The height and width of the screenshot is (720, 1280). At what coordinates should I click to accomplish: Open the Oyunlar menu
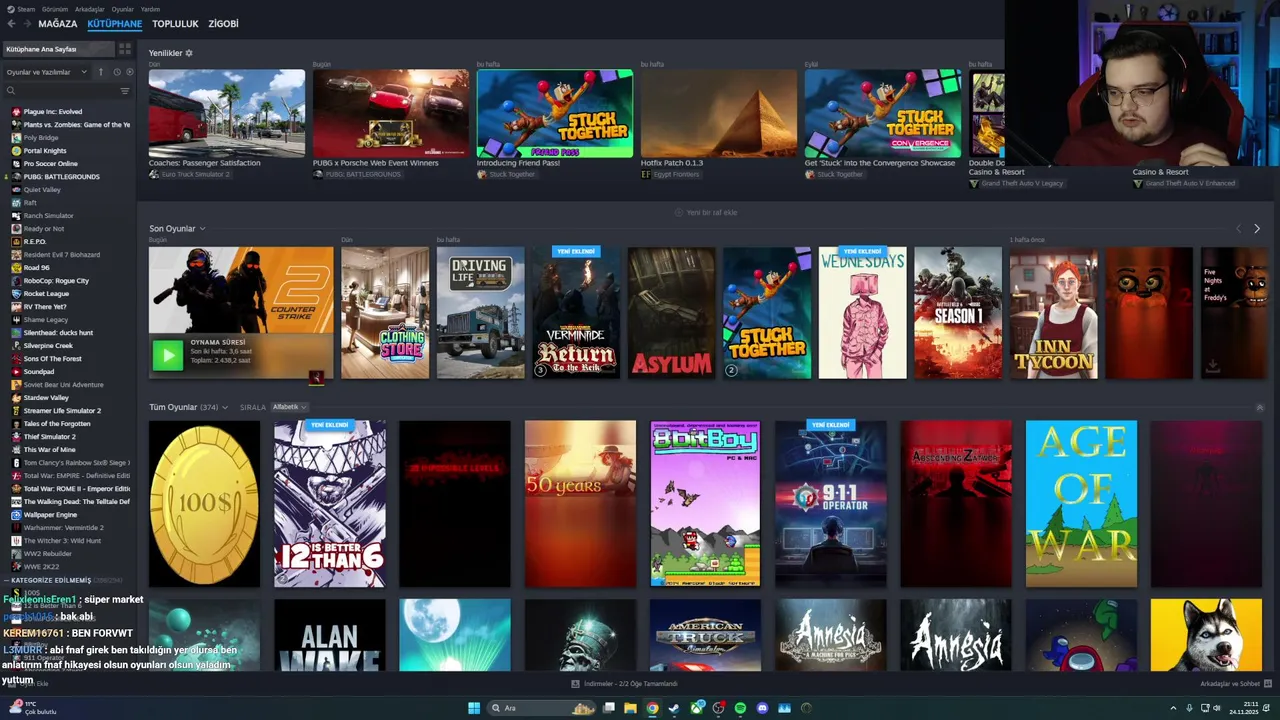pyautogui.click(x=122, y=8)
